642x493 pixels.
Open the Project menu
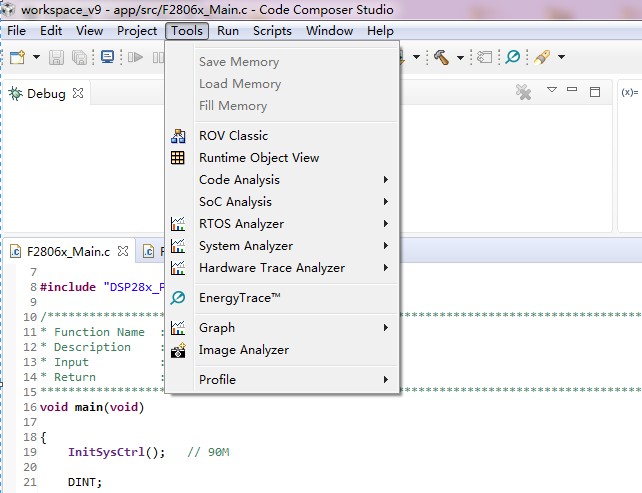tap(137, 31)
